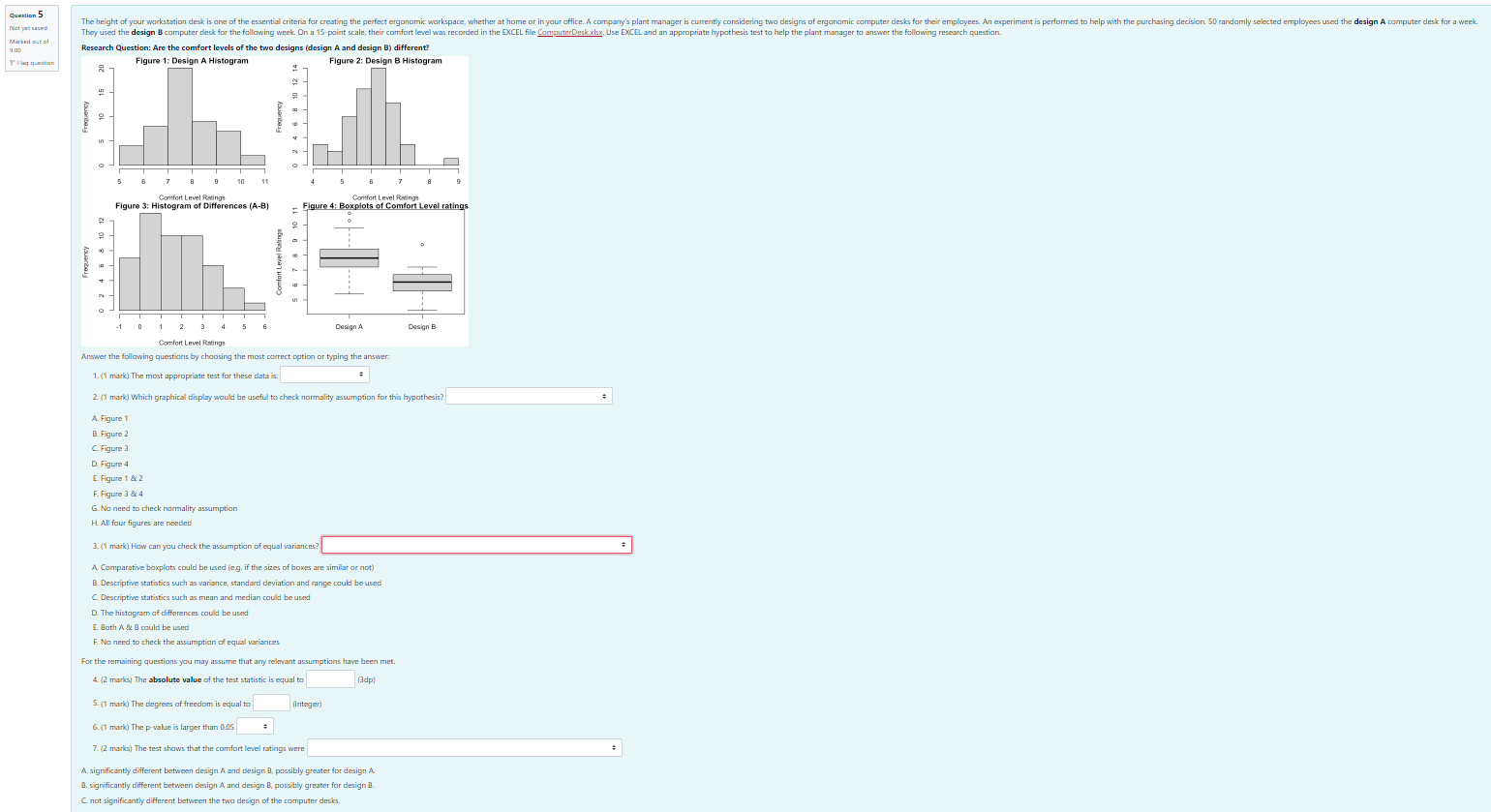
Task: Click 'C. not significantly different' conclusion text
Action: pos(211,800)
